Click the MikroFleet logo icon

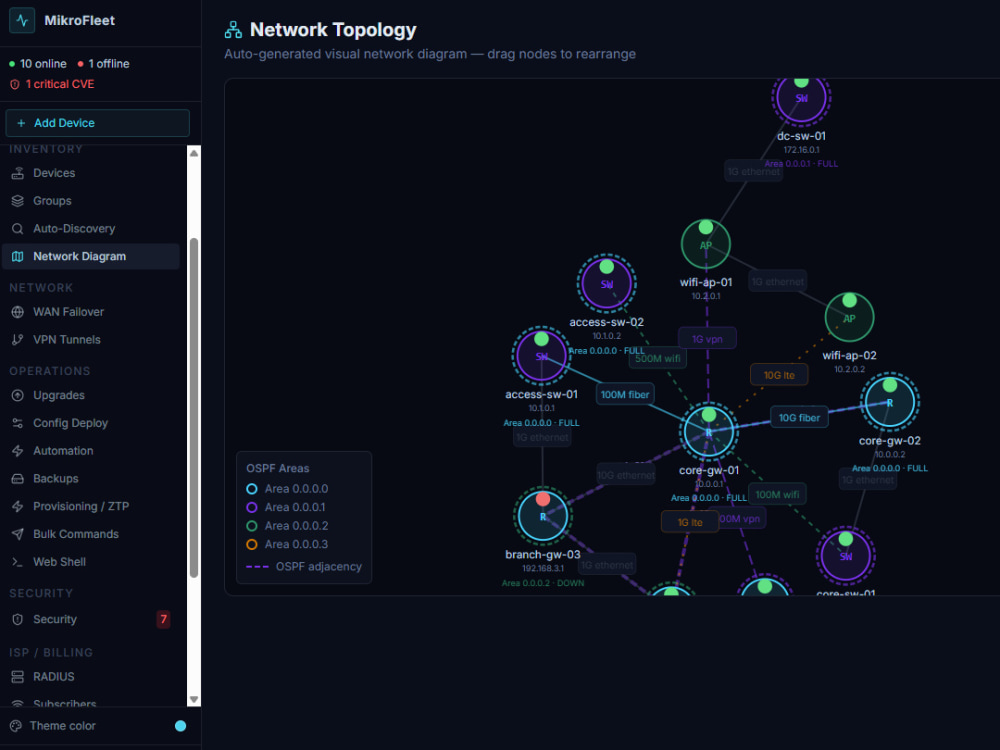click(22, 20)
